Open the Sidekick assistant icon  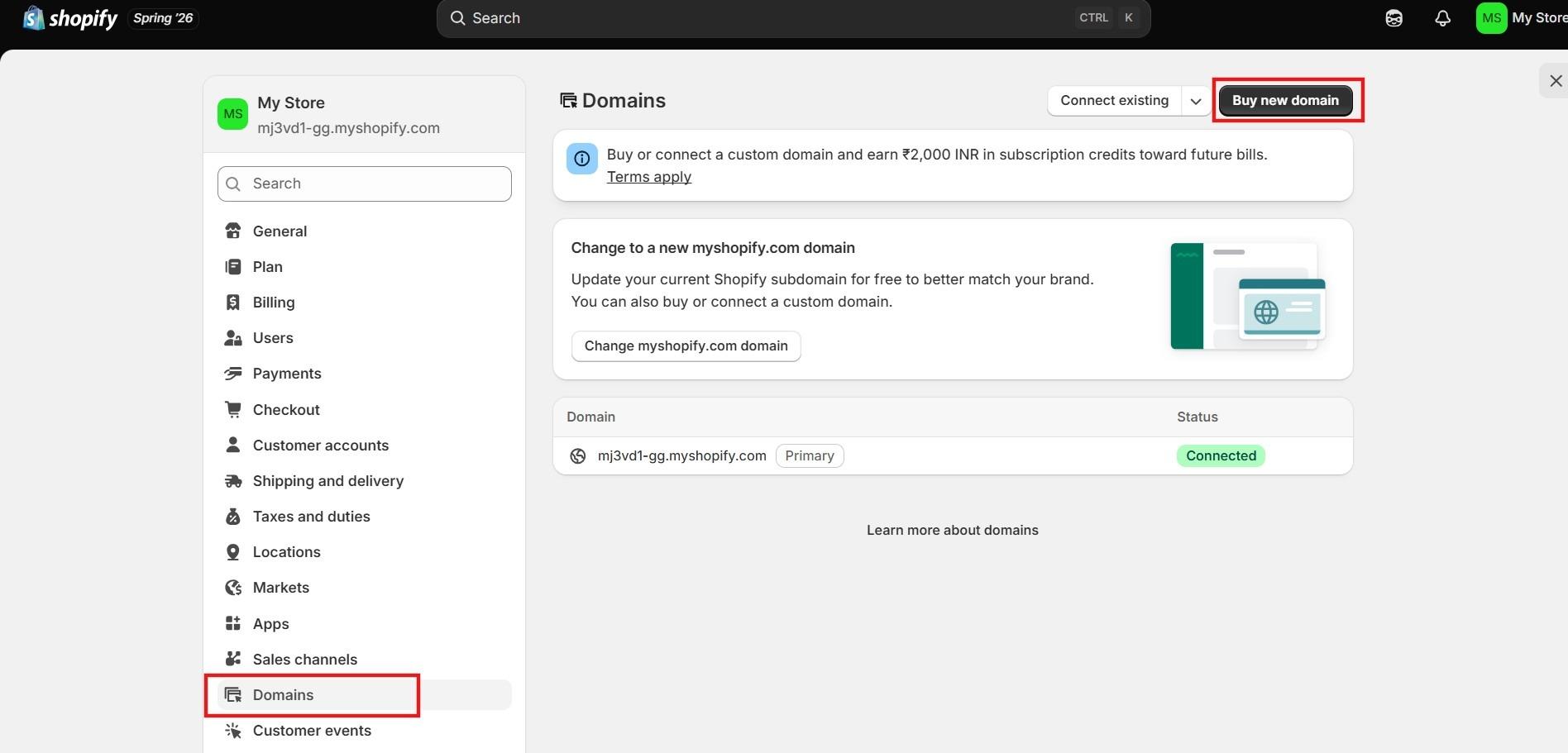coord(1394,18)
